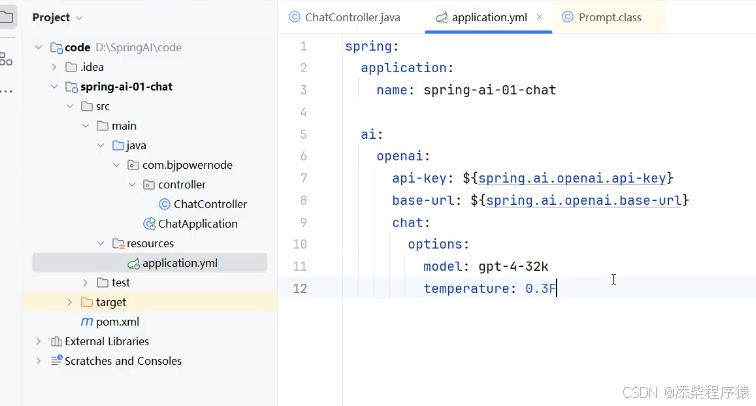Click the controller package icon

(x=149, y=185)
